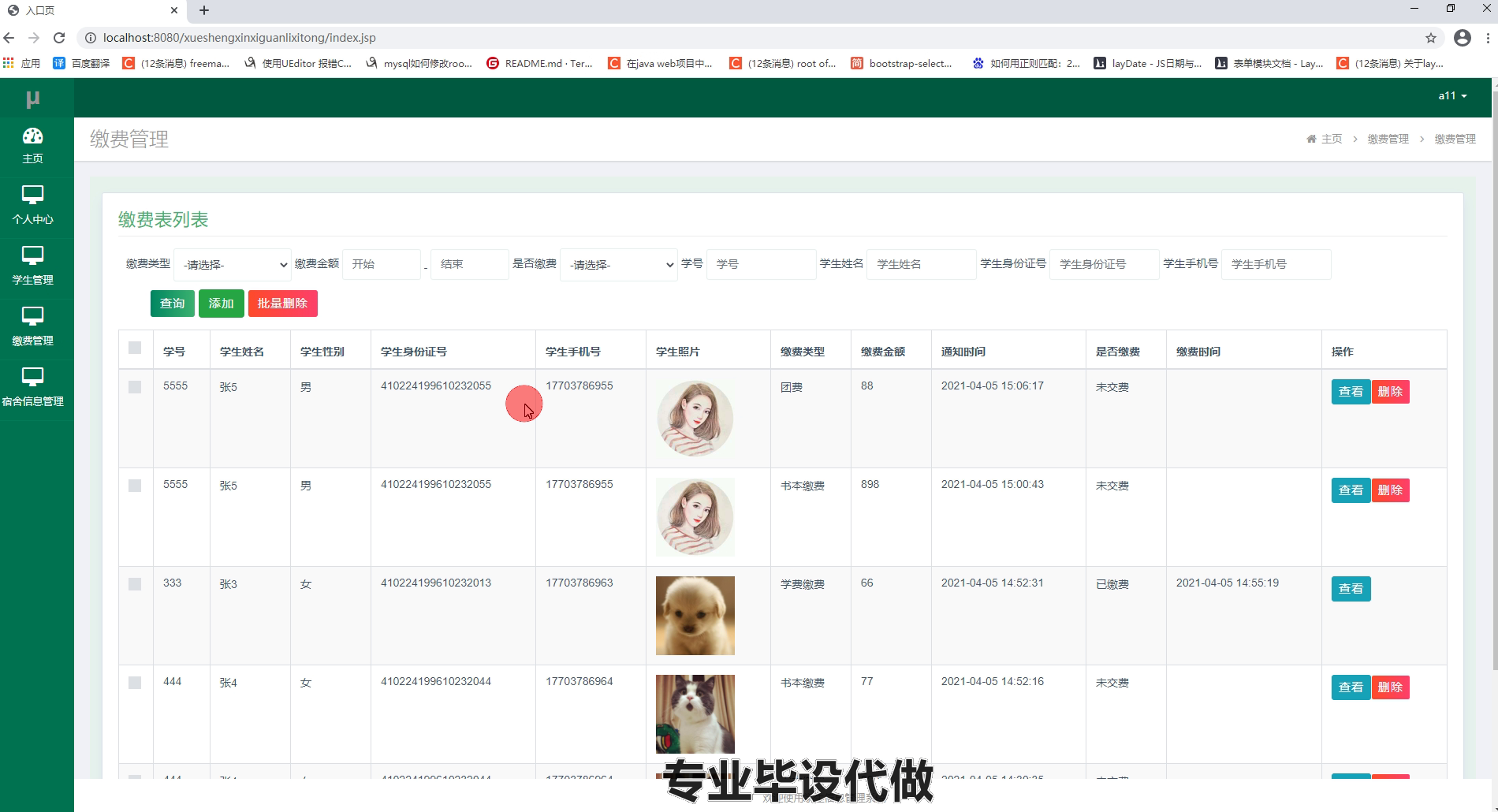
Task: Open a new browser tab with plus
Action: click(x=204, y=10)
